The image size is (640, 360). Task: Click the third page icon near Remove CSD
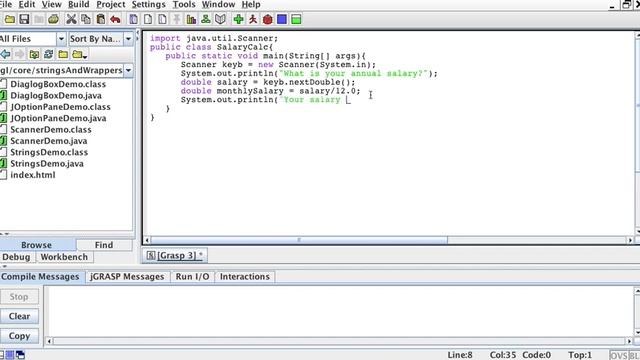coord(162,19)
